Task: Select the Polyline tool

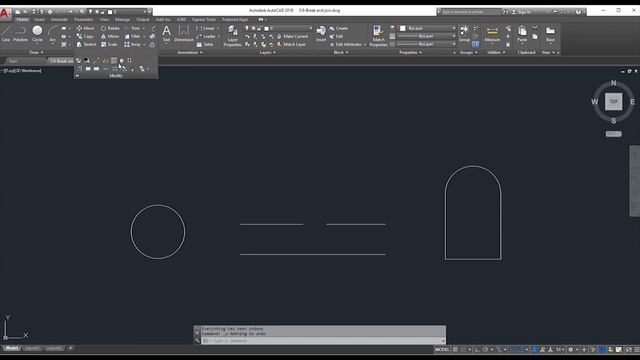Action: click(20, 33)
